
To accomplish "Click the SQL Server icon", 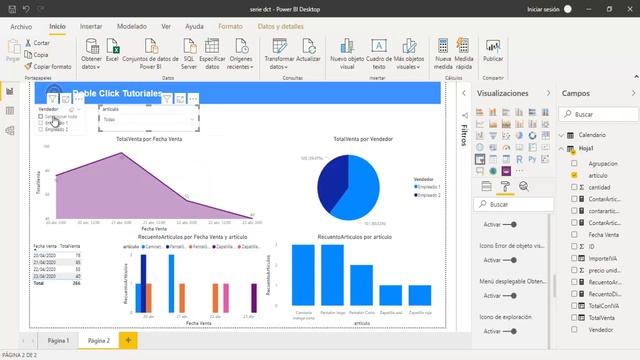I will [x=189, y=53].
